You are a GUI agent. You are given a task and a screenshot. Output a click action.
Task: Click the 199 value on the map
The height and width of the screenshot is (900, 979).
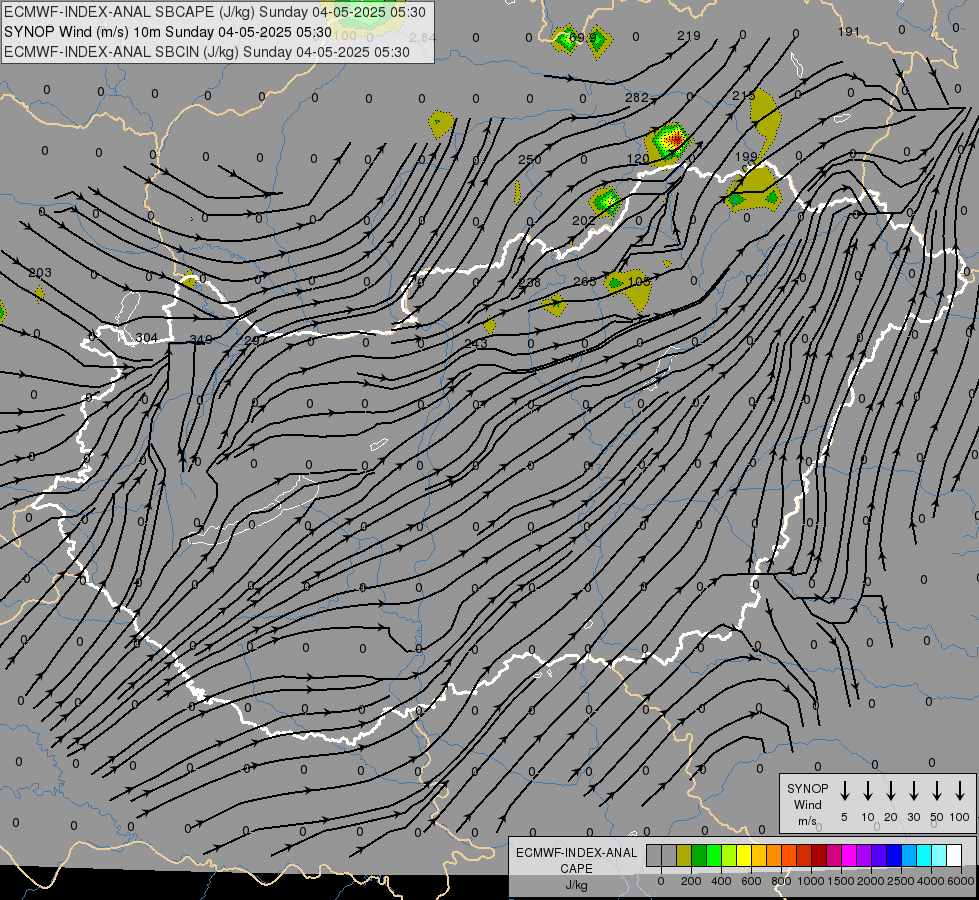(x=747, y=156)
